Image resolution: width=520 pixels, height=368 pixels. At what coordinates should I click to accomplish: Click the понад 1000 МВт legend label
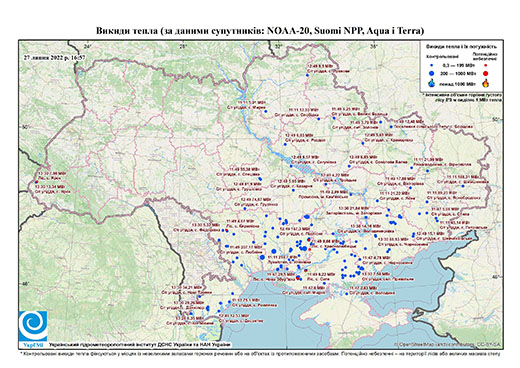pyautogui.click(x=457, y=83)
